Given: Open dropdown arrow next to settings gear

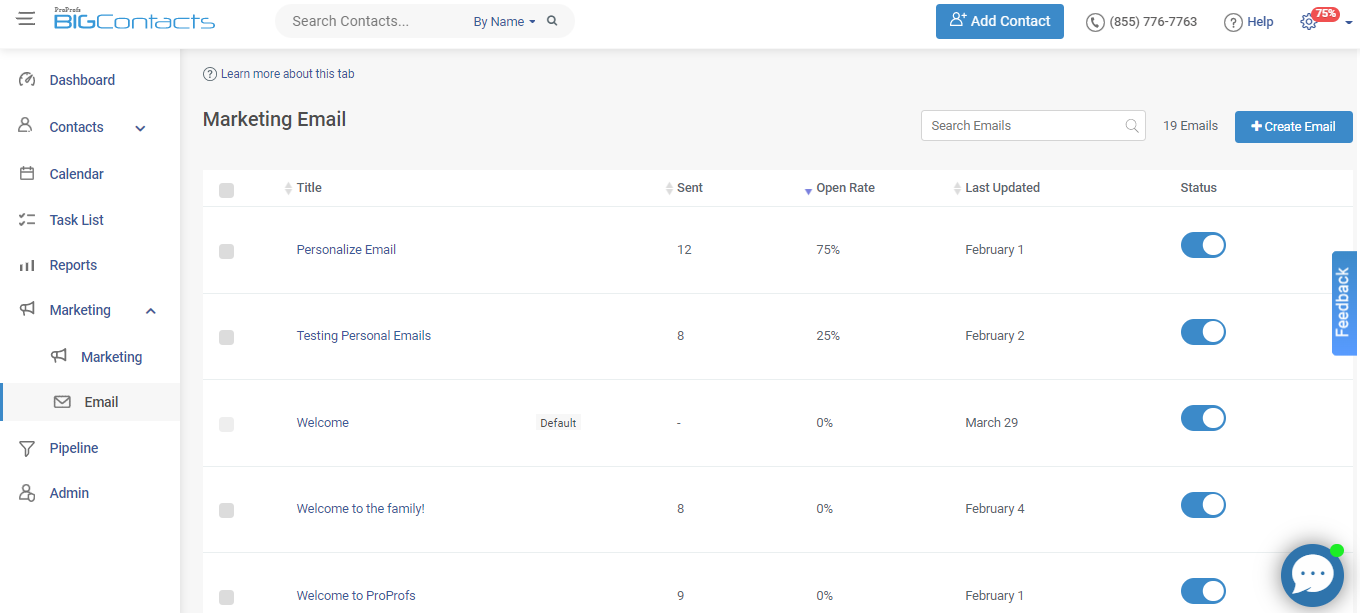Looking at the screenshot, I should (x=1348, y=22).
